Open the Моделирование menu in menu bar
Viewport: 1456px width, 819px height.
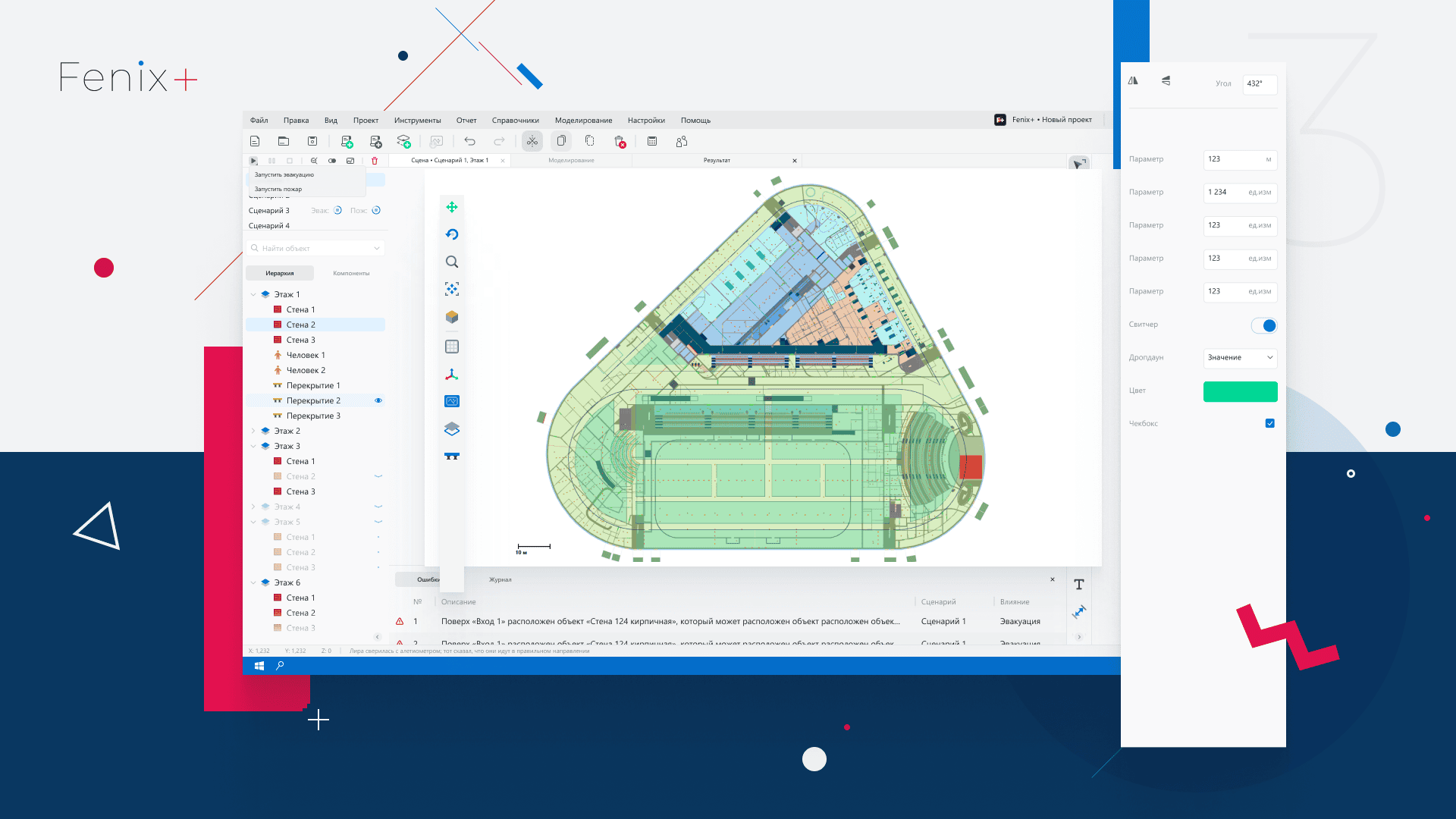pos(584,121)
